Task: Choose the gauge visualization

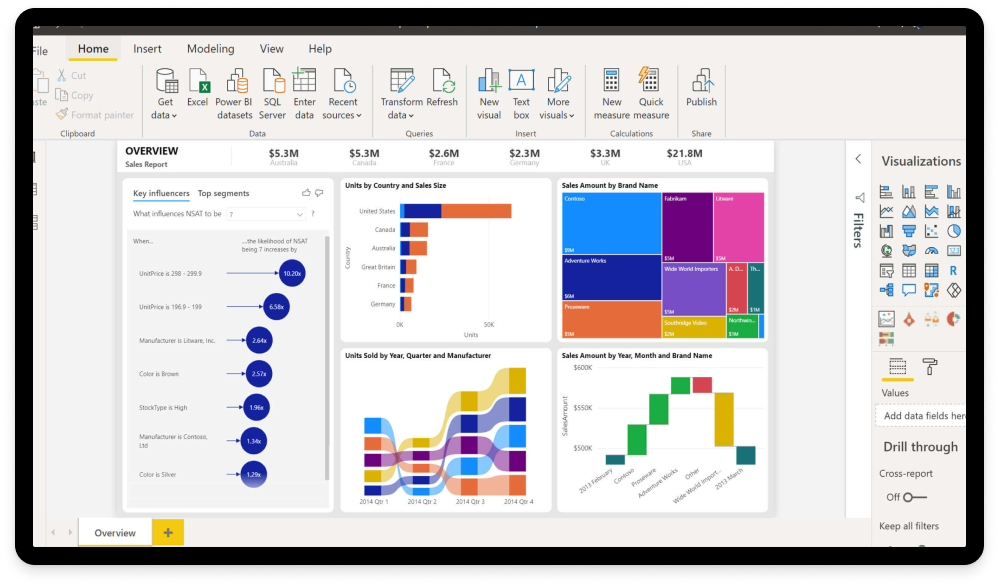Action: (x=931, y=251)
